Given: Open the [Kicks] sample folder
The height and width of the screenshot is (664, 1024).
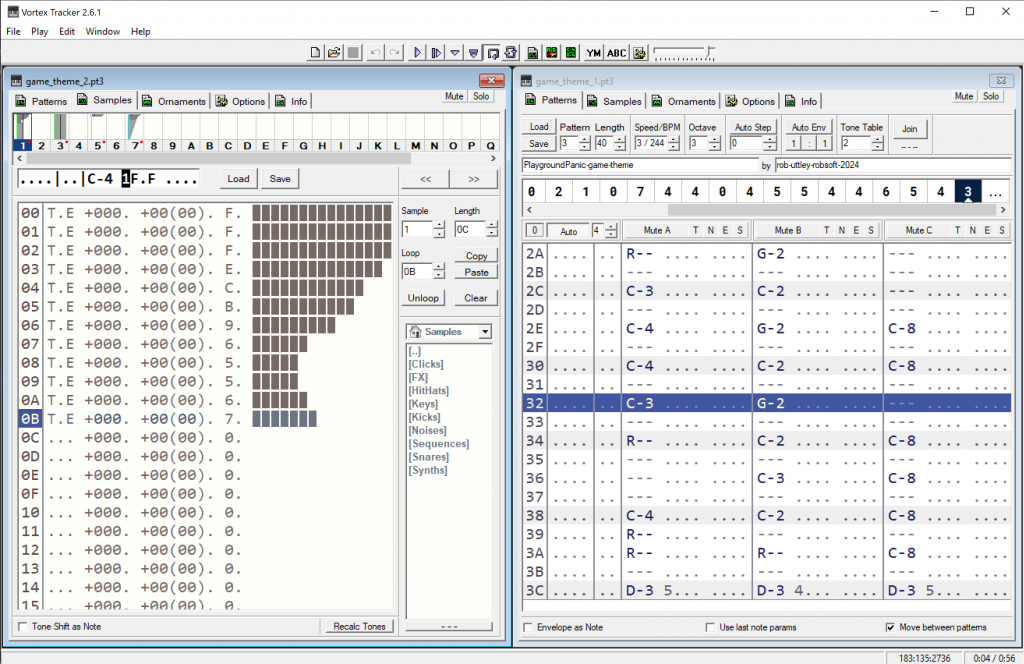Looking at the screenshot, I should coord(426,417).
